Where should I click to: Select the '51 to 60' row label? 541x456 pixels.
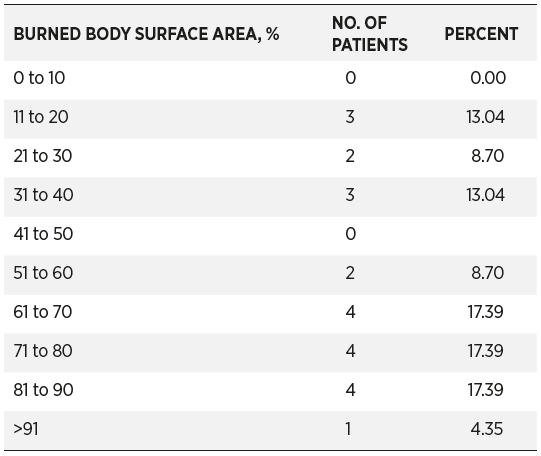tap(43, 272)
